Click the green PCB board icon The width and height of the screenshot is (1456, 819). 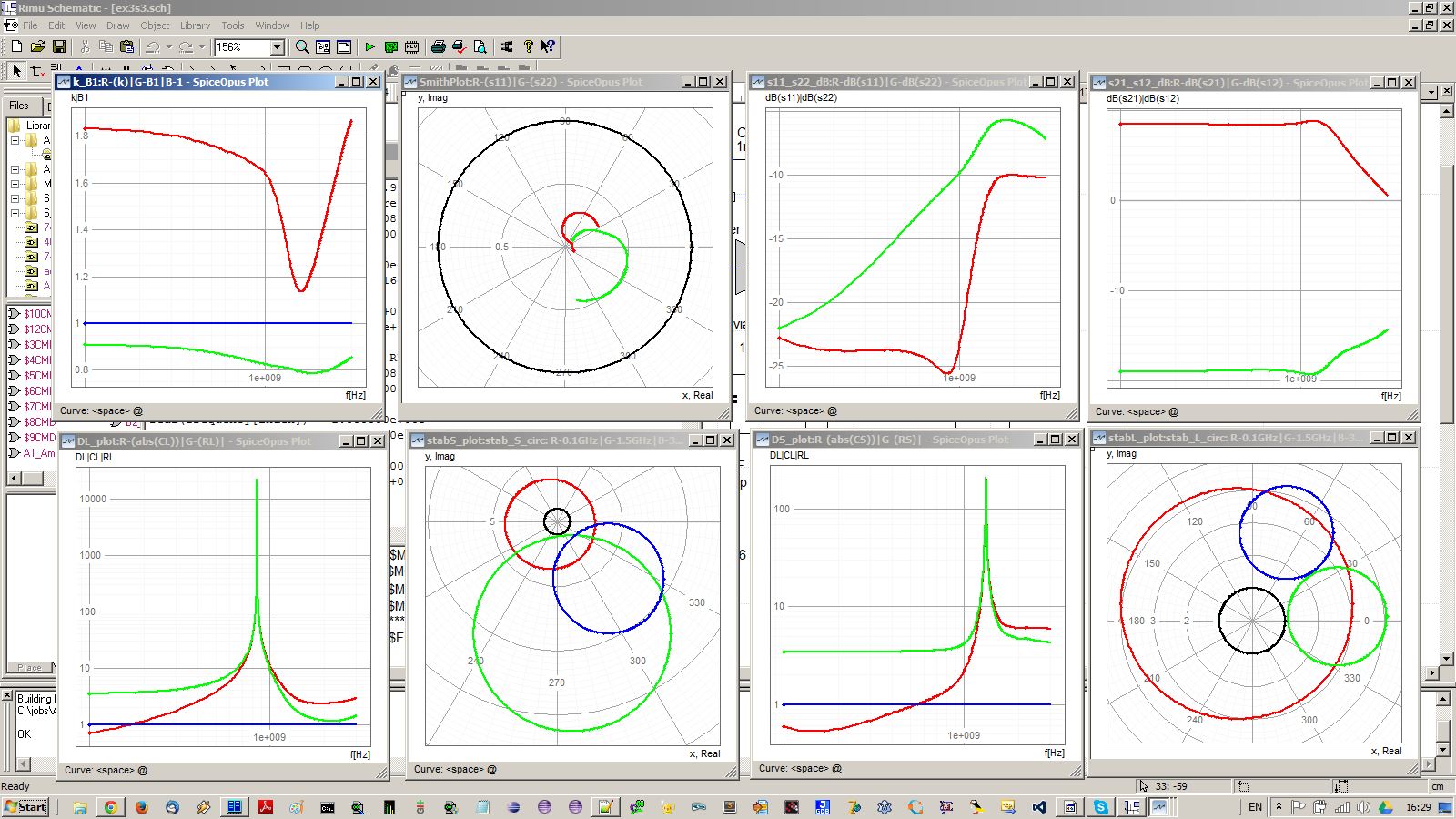[390, 46]
